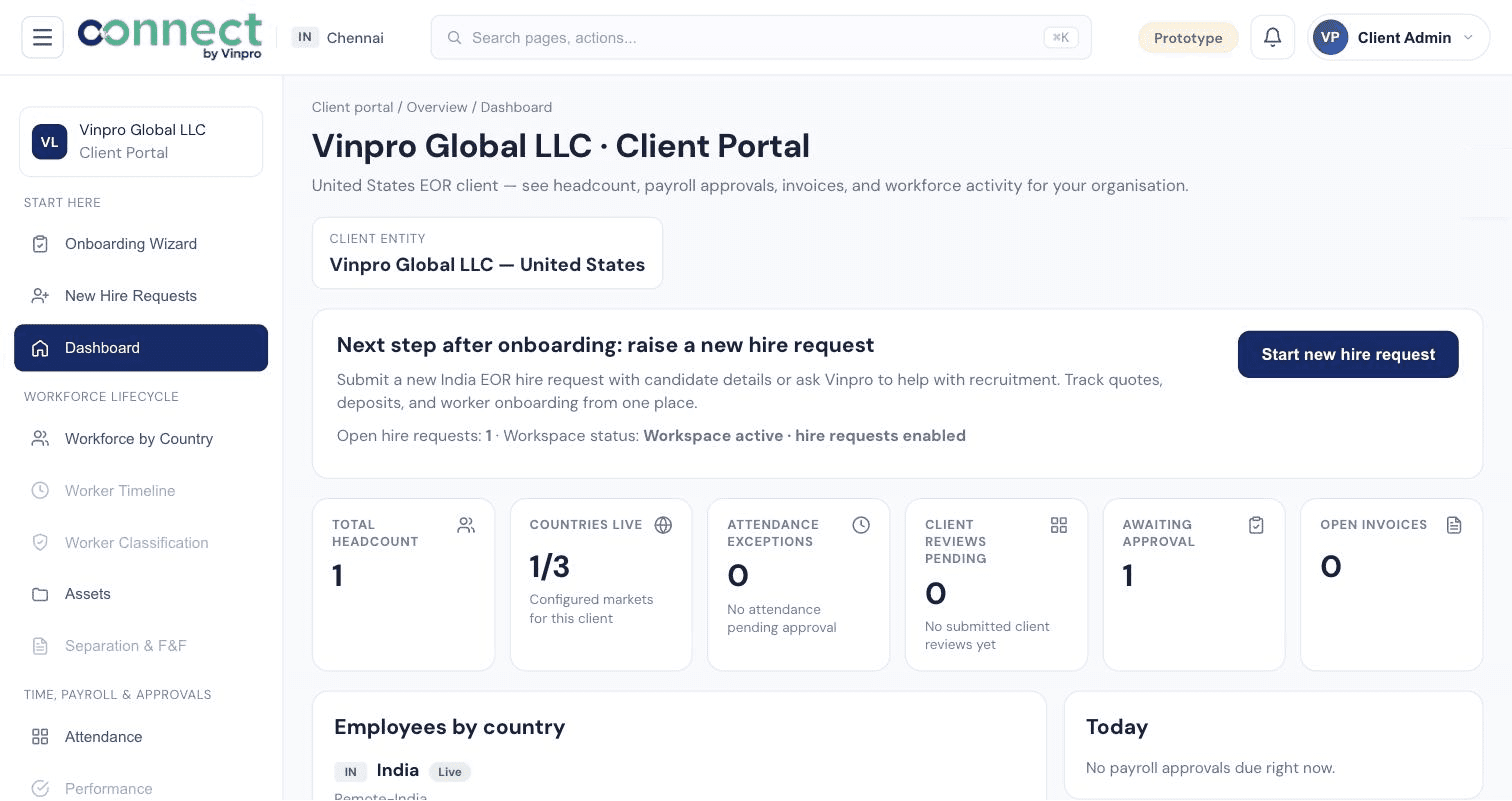Click No payroll approvals due right now
The image size is (1512, 801).
pos(1210,768)
